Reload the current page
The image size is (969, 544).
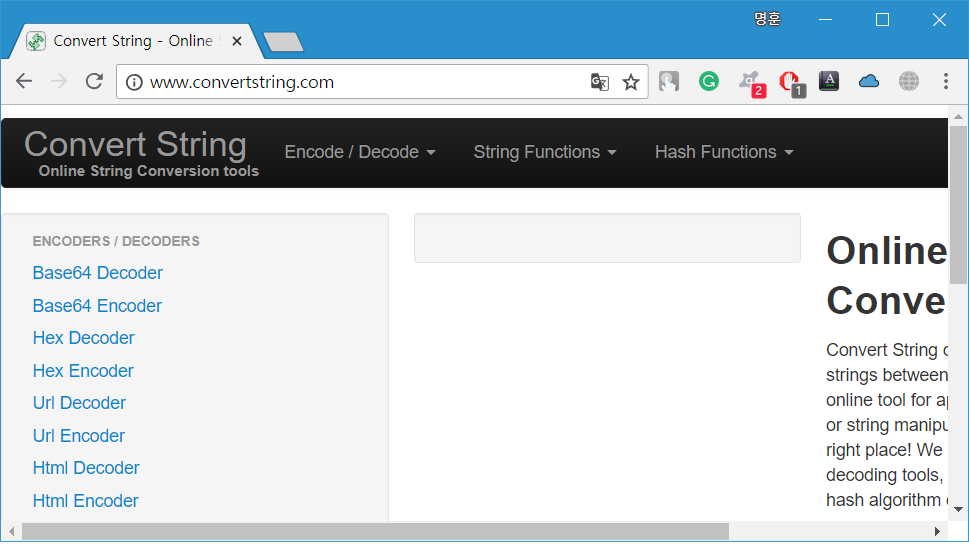(x=94, y=81)
